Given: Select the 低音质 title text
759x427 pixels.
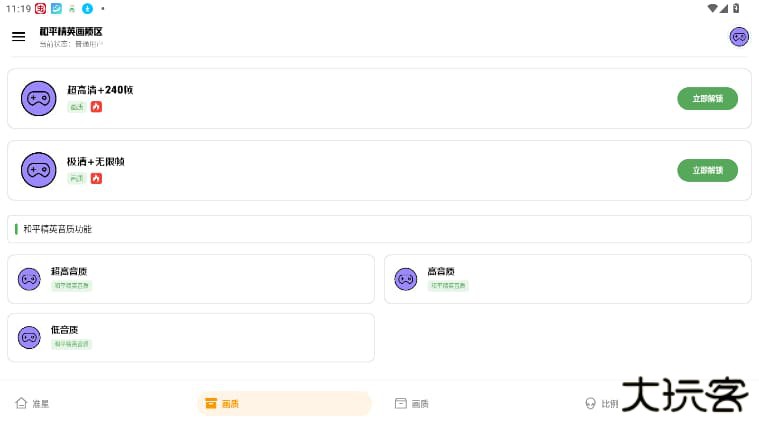Looking at the screenshot, I should click(x=64, y=330).
